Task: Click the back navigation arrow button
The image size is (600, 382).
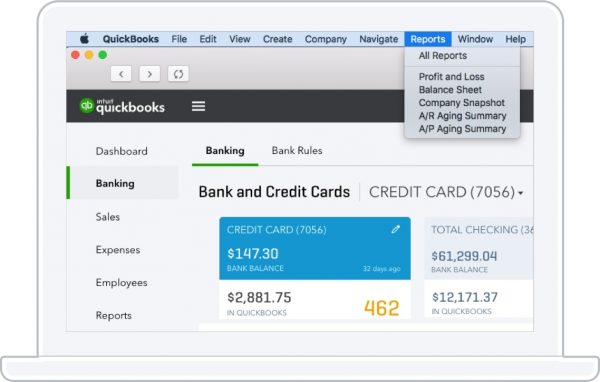Action: (121, 74)
